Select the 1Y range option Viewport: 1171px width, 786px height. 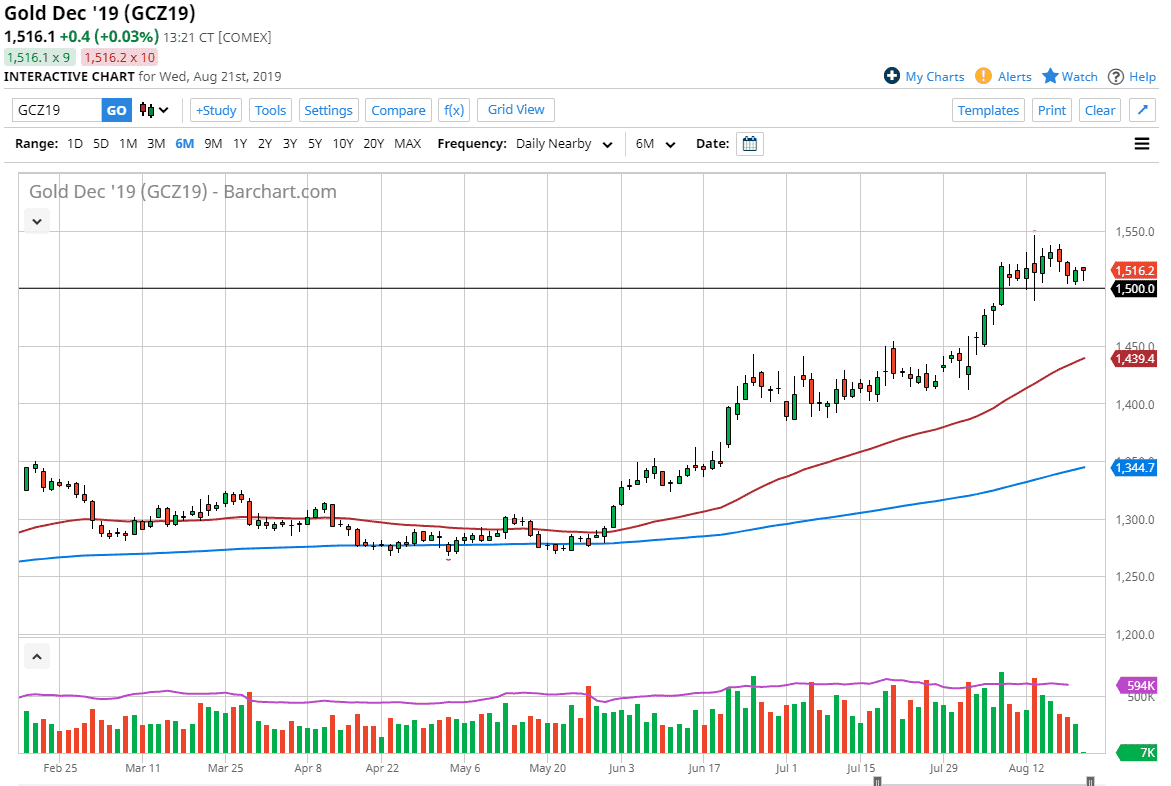point(240,144)
